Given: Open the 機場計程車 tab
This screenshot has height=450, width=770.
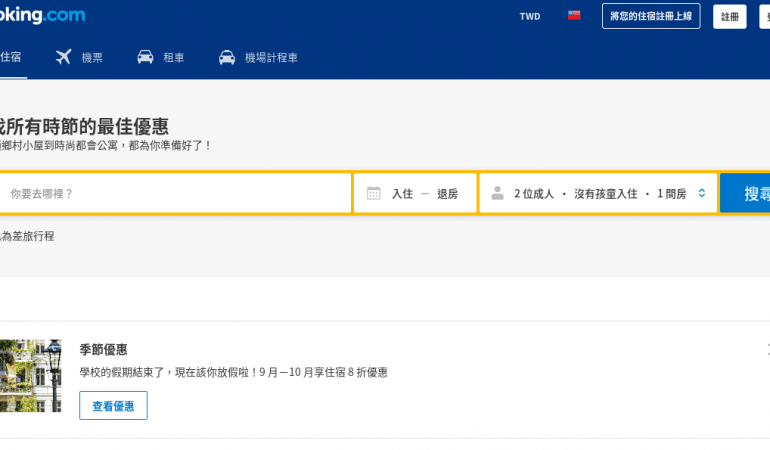Looking at the screenshot, I should pyautogui.click(x=271, y=58).
